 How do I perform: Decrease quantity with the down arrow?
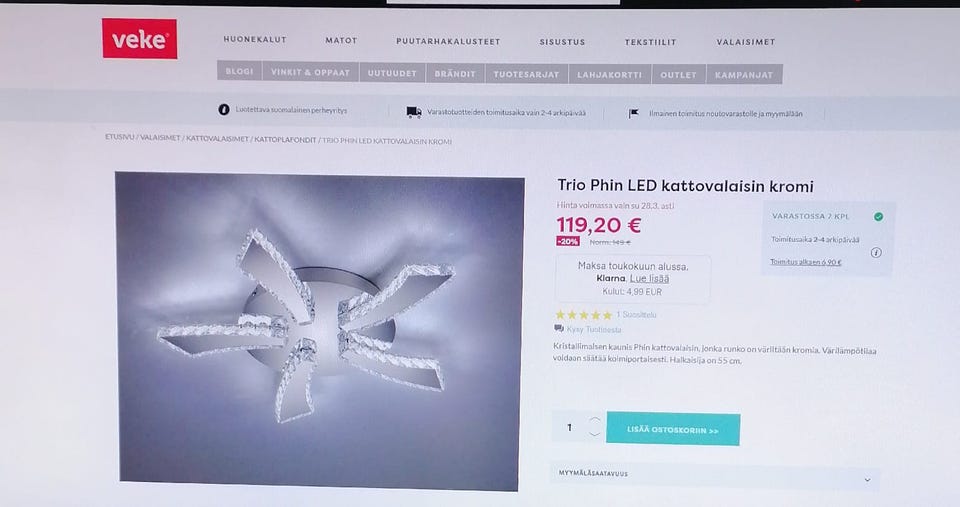click(594, 434)
